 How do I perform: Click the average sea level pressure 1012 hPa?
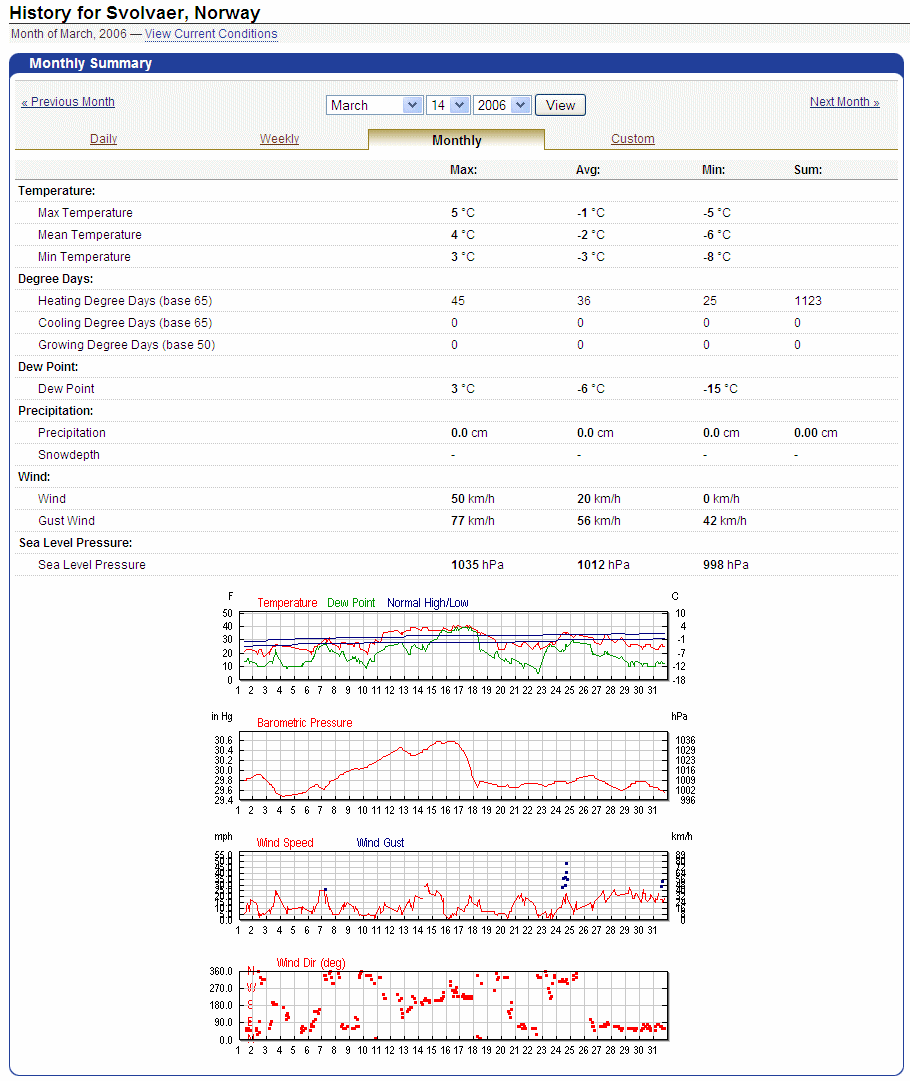(603, 565)
